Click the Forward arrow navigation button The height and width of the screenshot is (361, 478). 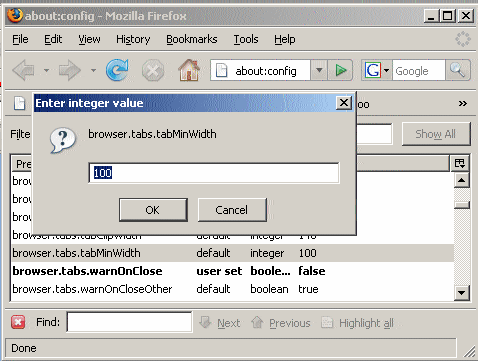coord(69,70)
